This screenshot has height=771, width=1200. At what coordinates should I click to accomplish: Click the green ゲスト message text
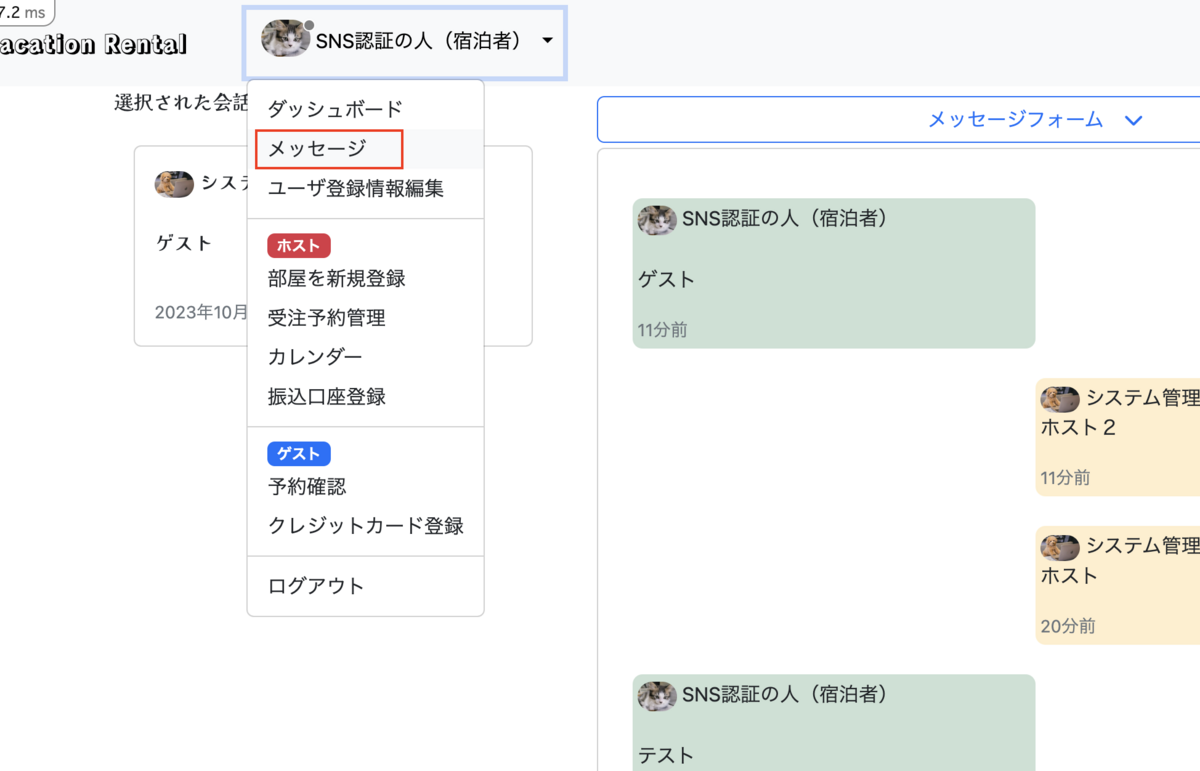click(x=667, y=280)
